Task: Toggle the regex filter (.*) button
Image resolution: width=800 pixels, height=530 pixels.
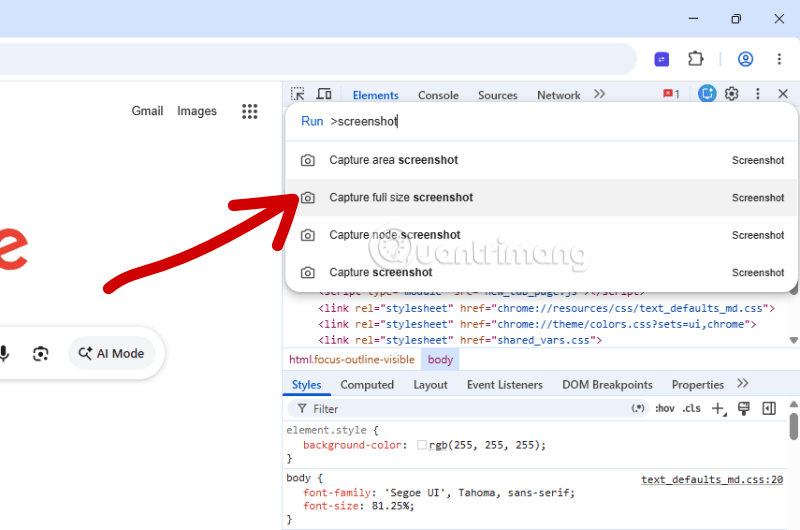Action: (638, 408)
